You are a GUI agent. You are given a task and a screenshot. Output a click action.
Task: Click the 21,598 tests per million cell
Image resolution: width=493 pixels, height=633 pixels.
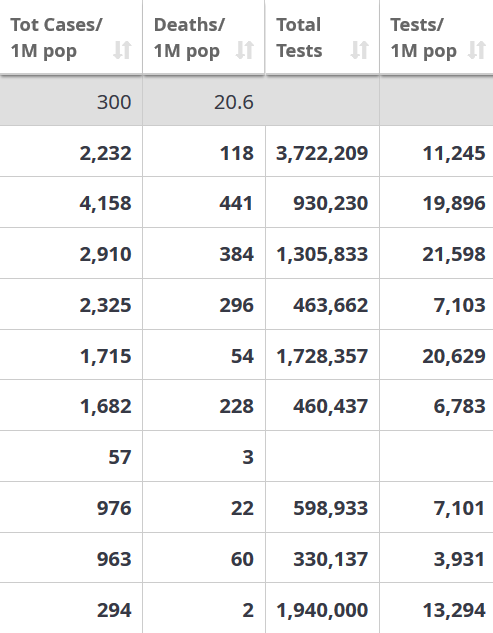click(436, 253)
